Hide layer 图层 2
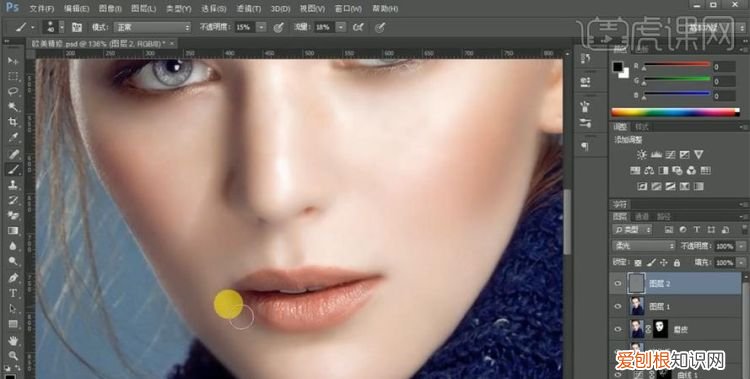The height and width of the screenshot is (379, 750). click(618, 284)
